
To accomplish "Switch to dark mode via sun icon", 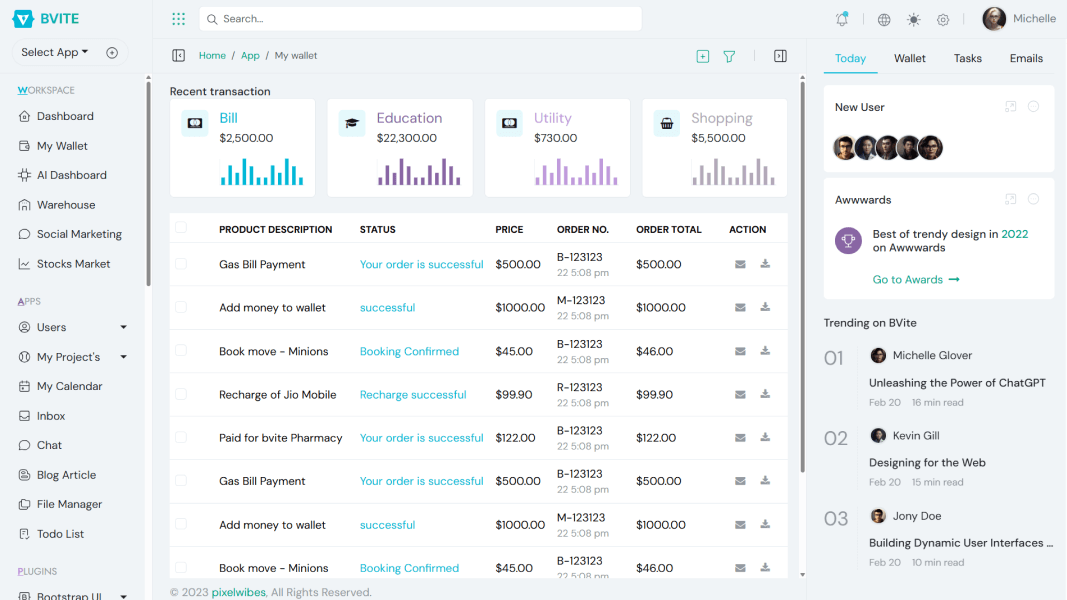I will pyautogui.click(x=912, y=18).
